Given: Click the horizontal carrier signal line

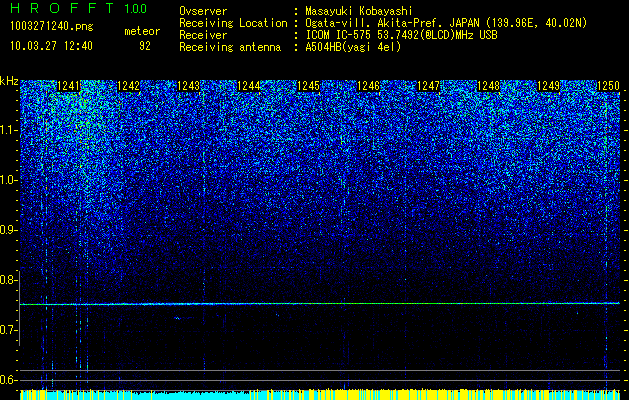Looking at the screenshot, I should pos(320,304).
